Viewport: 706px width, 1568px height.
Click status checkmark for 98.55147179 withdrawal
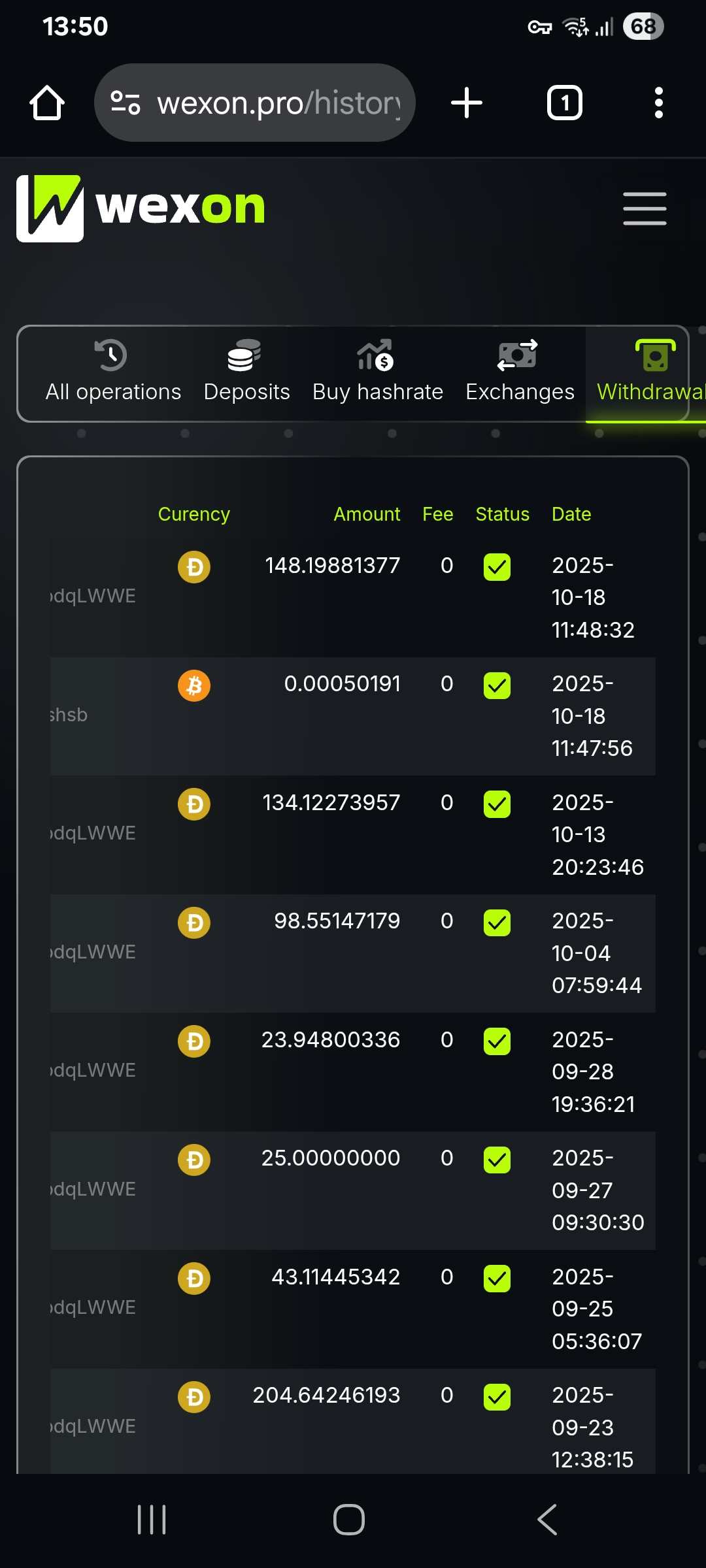tap(497, 923)
